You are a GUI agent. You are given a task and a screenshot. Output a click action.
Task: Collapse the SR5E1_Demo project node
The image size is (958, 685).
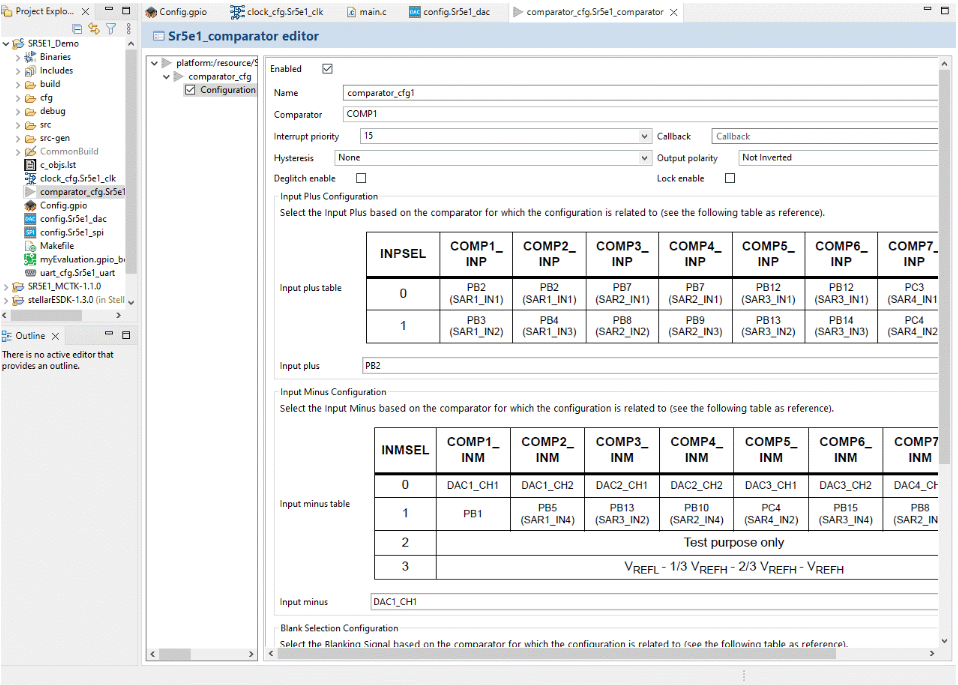tap(7, 43)
